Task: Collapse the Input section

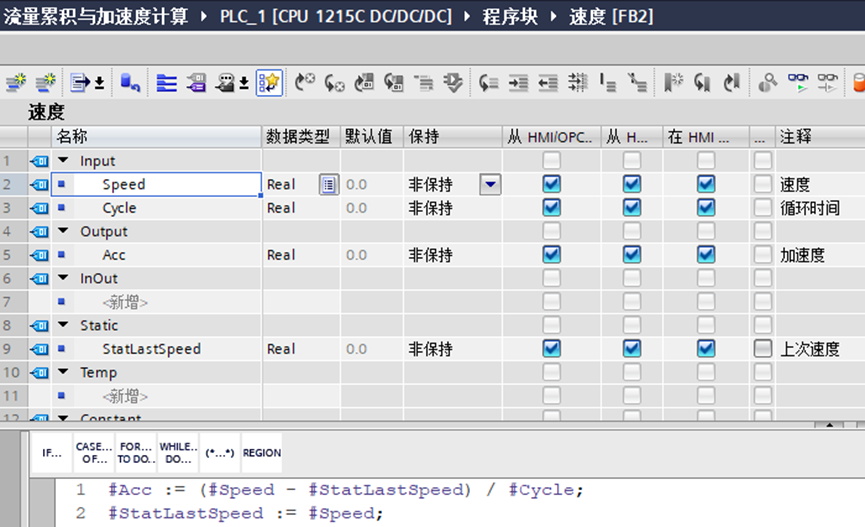Action: coord(63,161)
